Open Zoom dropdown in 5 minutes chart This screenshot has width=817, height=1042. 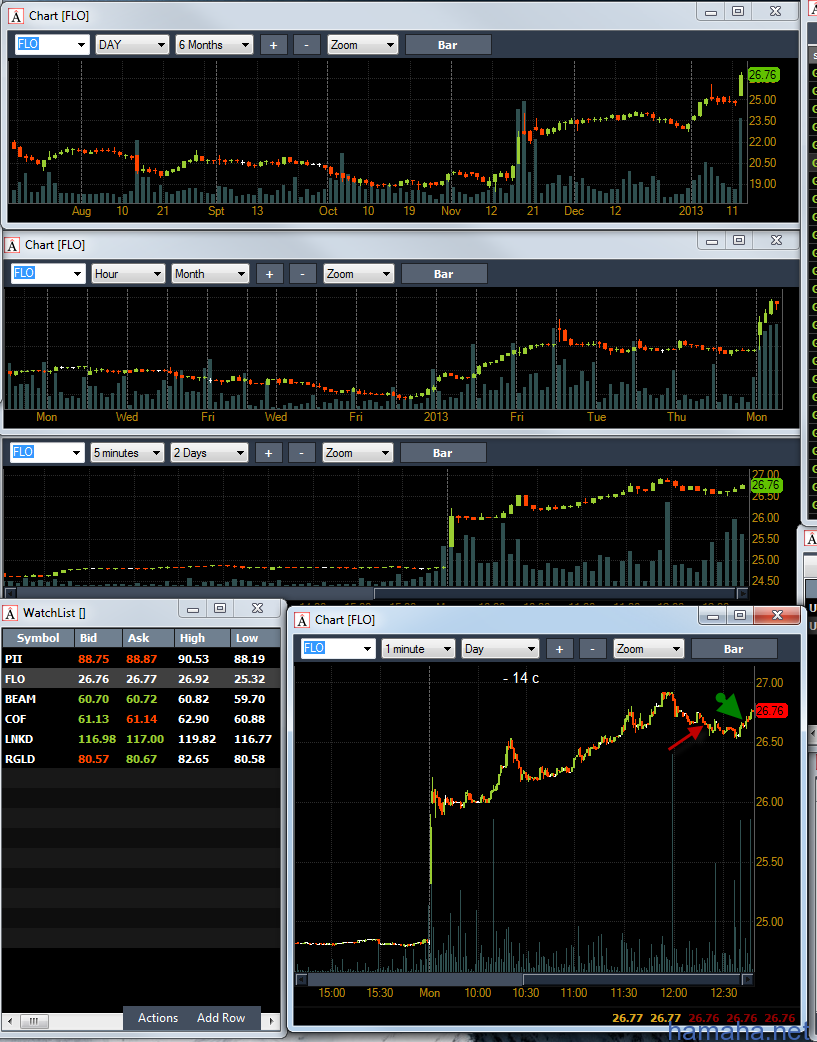coord(358,453)
